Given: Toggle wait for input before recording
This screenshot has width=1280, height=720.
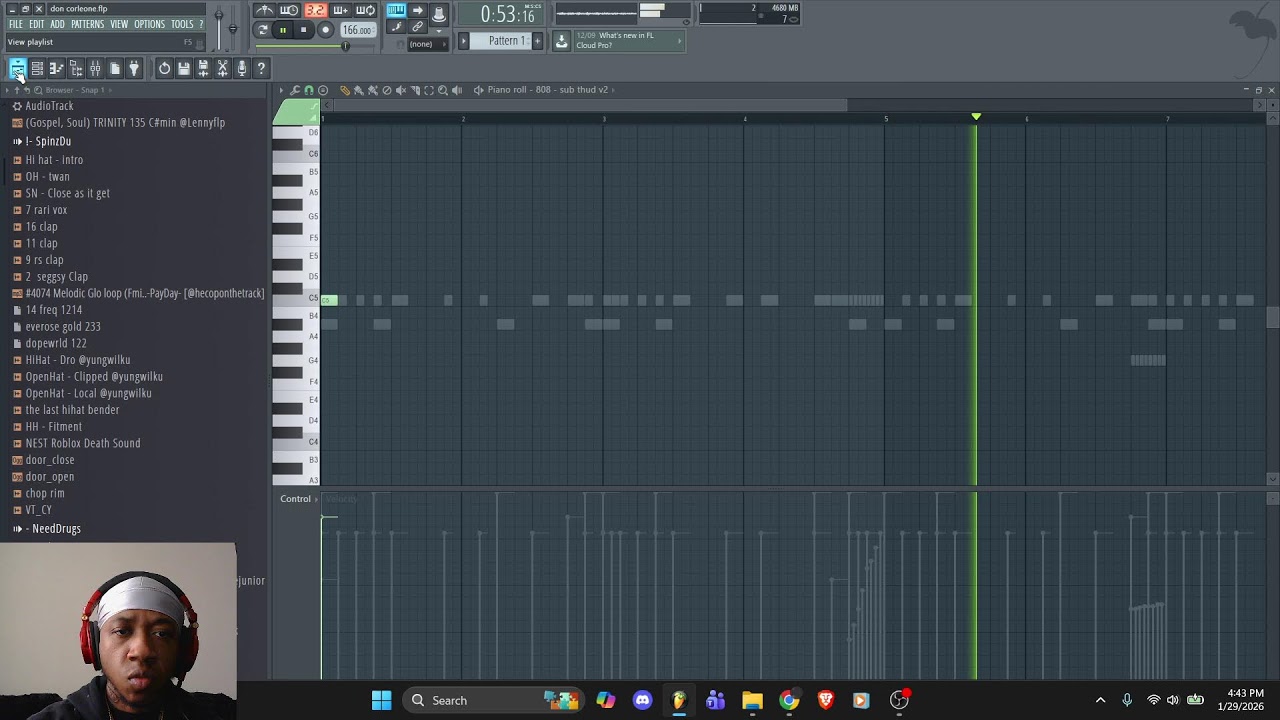Looking at the screenshot, I should point(289,10).
